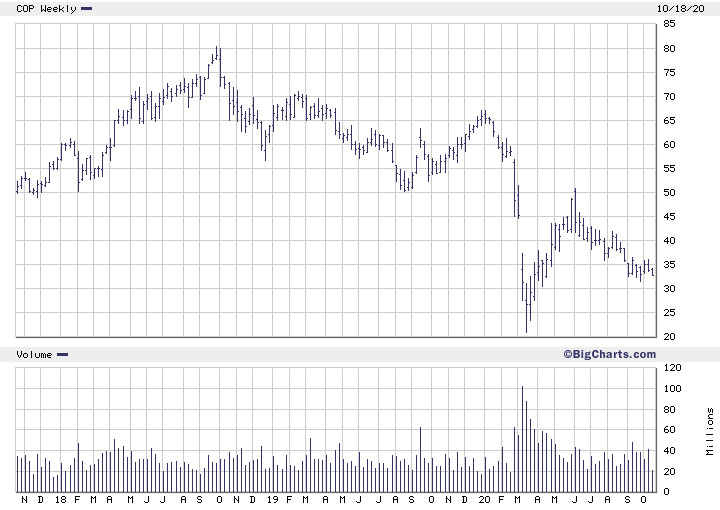Open the ©BigCharts.com link
This screenshot has height=510, width=720.
pyautogui.click(x=610, y=354)
